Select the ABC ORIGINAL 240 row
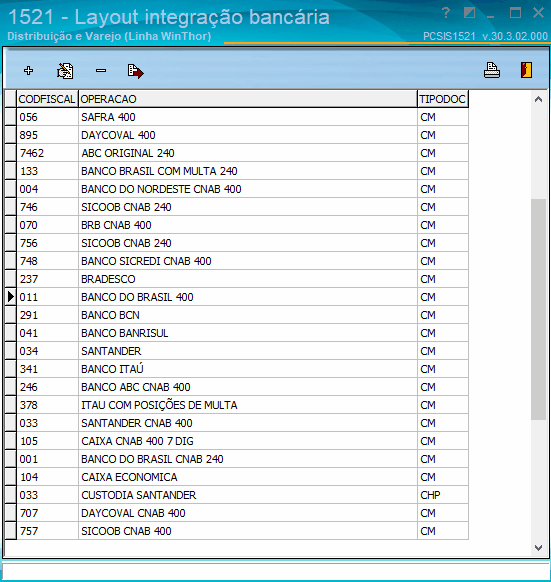Screen dimensions: 551x582 pyautogui.click(x=237, y=153)
